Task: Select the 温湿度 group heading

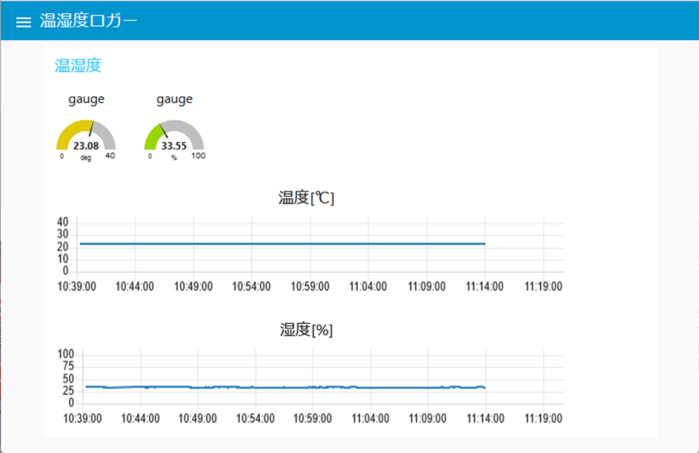Action: coord(77,66)
